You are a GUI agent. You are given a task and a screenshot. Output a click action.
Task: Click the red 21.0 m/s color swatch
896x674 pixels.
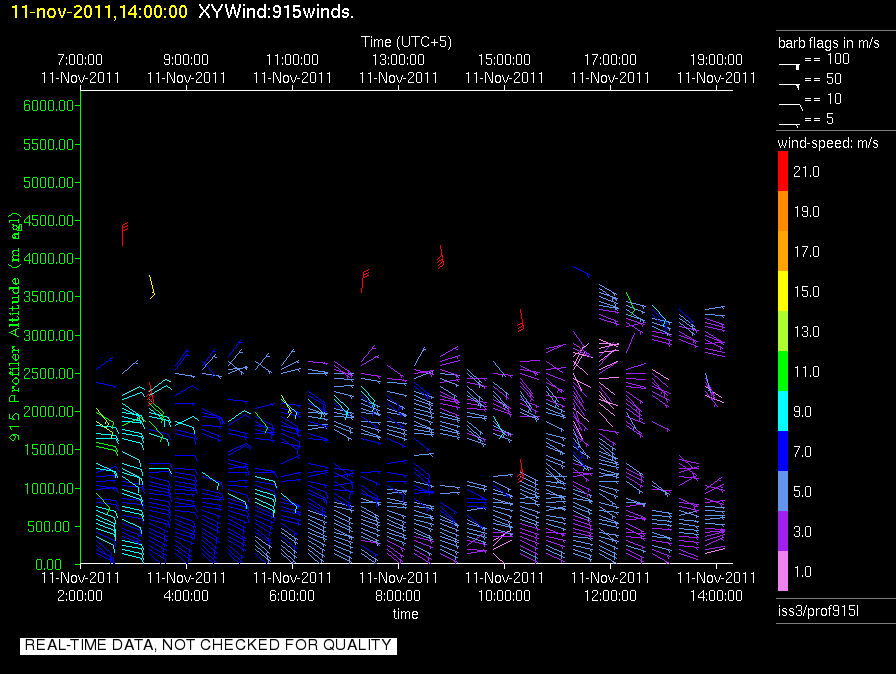pyautogui.click(x=783, y=171)
